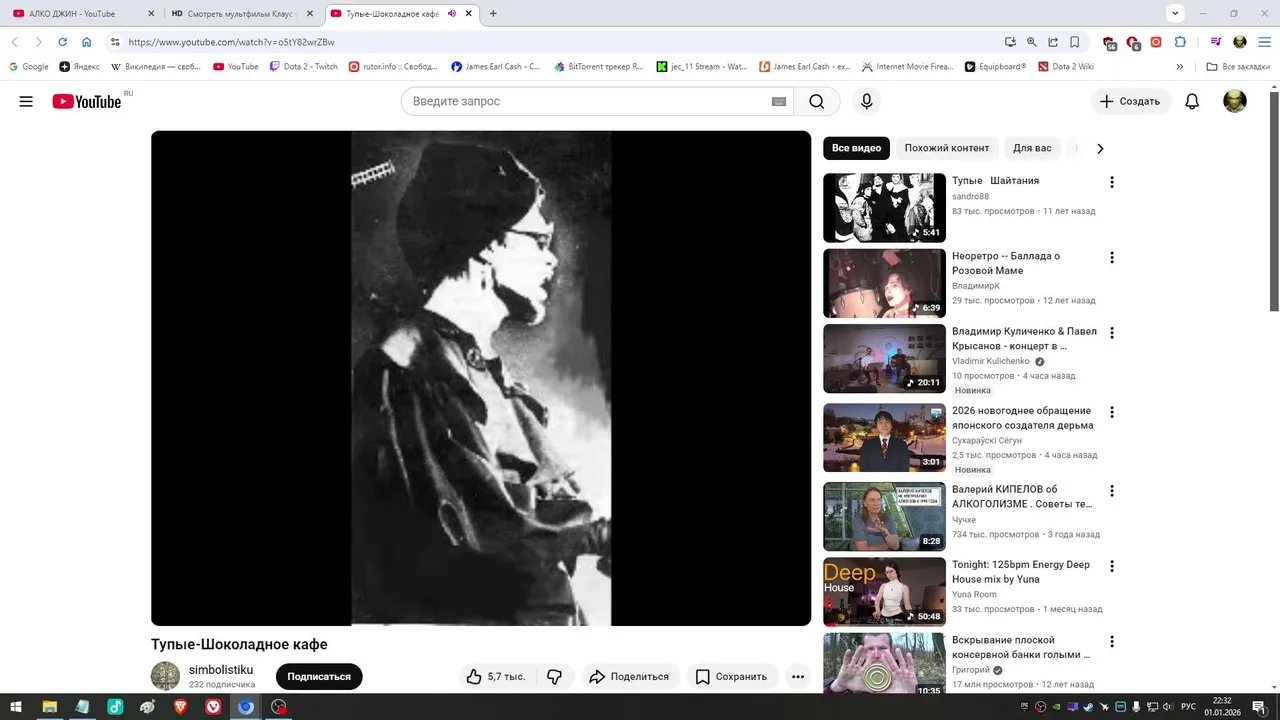
Task: Switch to the АЛКО ДЖИН YouTube tab
Action: [81, 13]
